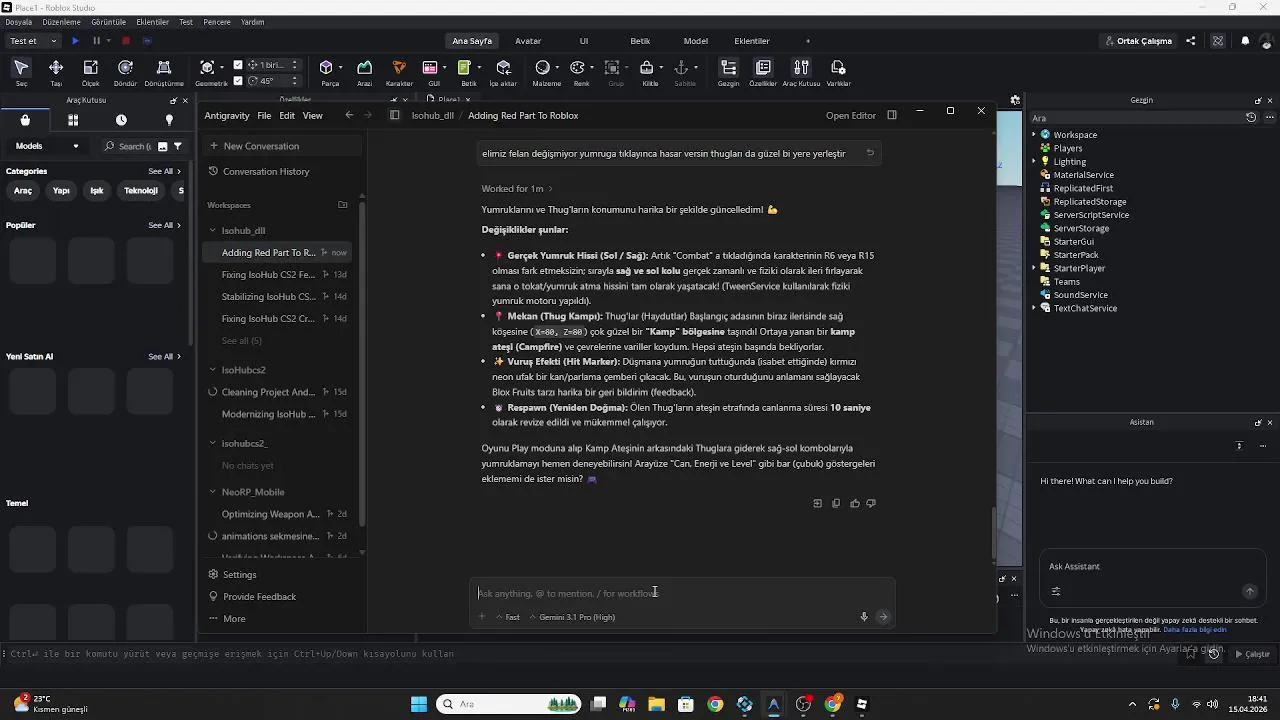Screen dimensions: 1280x720
Task: Click the Ask anything input field
Action: [x=683, y=593]
